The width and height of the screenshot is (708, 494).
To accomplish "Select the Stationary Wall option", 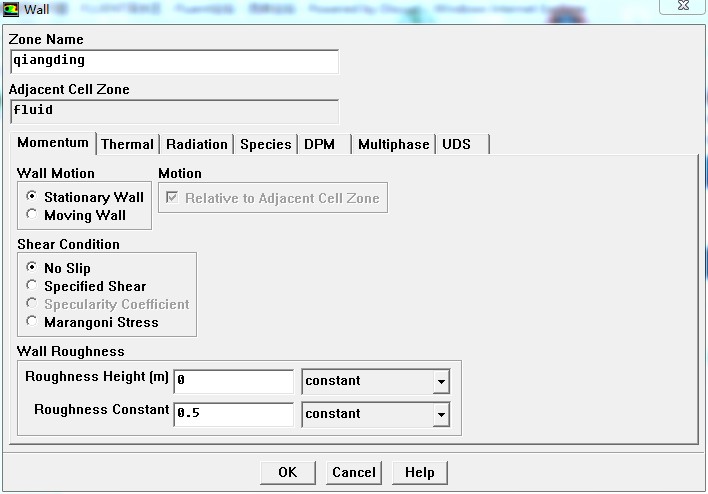I will coord(33,197).
